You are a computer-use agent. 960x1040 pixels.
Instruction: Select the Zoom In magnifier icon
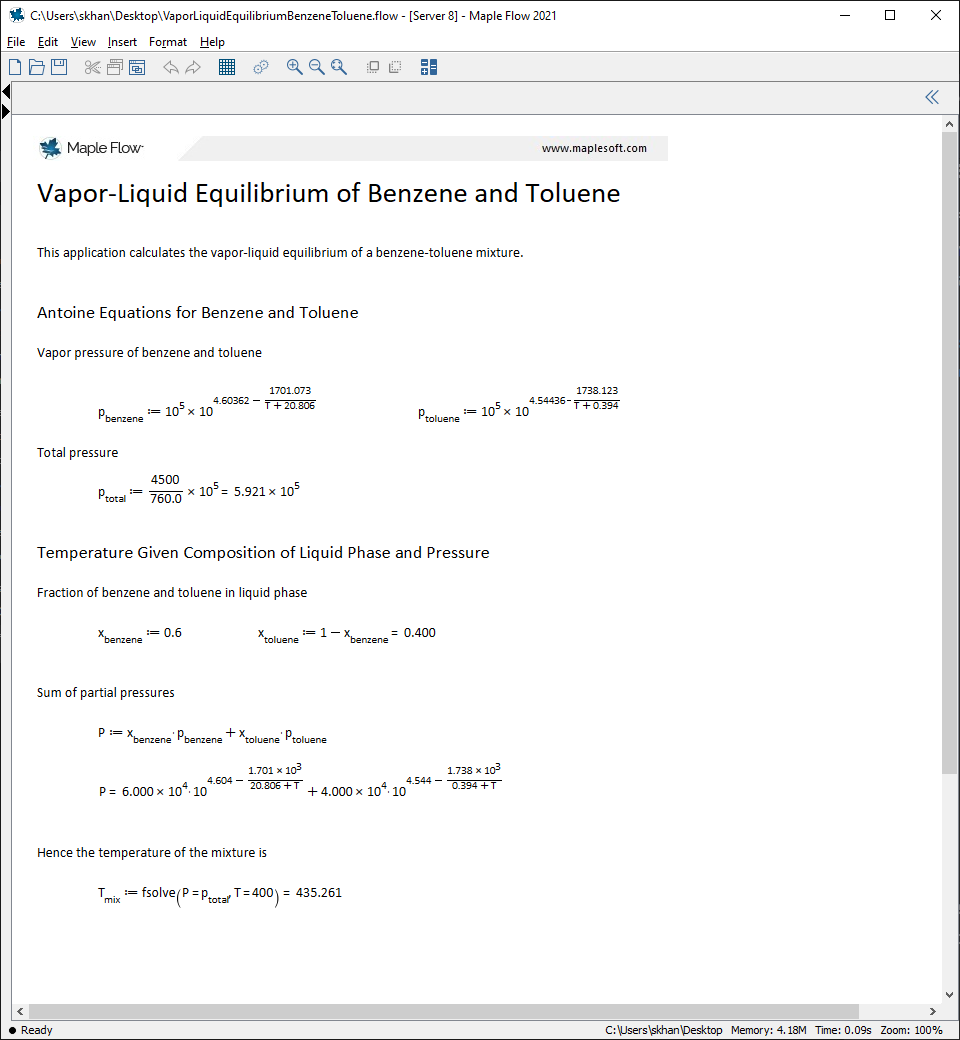pos(294,67)
